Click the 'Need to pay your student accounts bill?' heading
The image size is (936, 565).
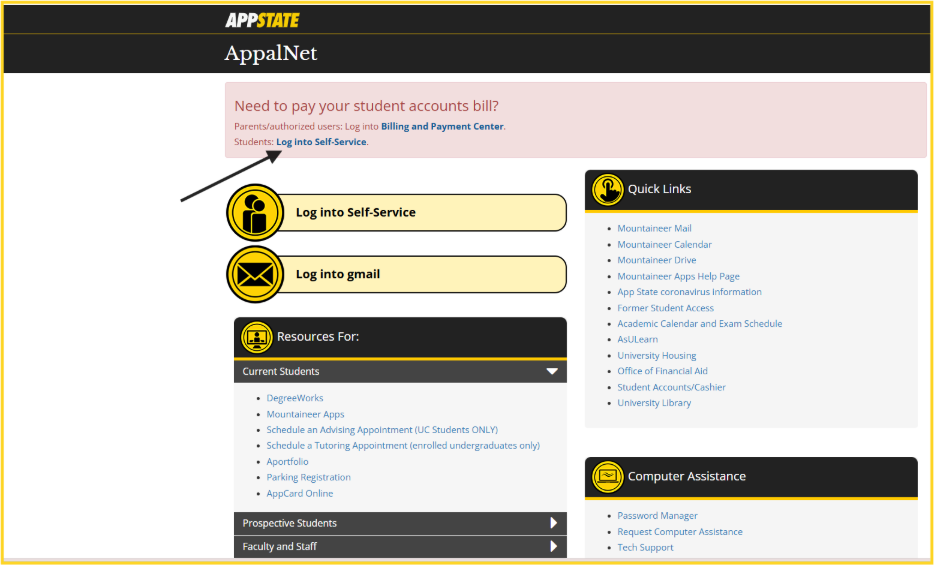point(366,106)
